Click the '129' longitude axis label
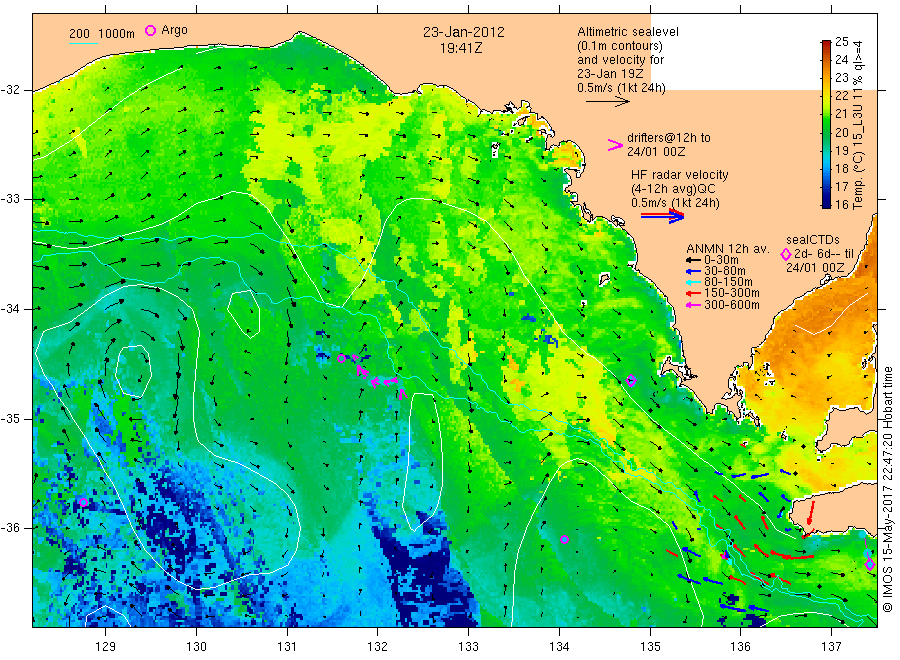900x660 pixels. coord(106,647)
